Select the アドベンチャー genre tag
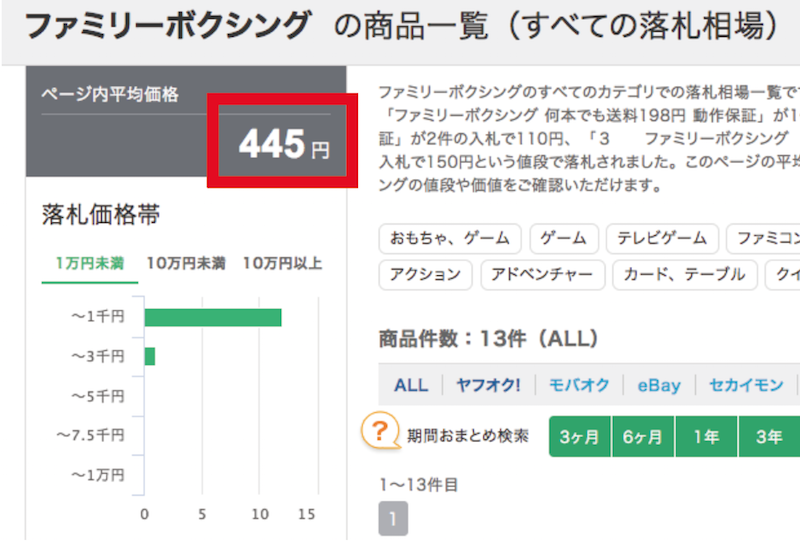Screen dimensions: 800x546 542,275
